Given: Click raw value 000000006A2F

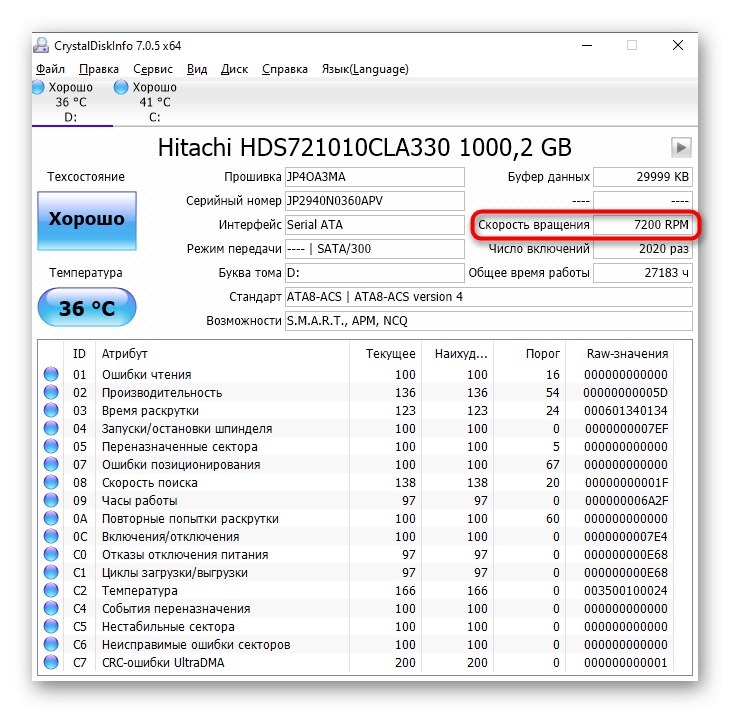Looking at the screenshot, I should 626,501.
